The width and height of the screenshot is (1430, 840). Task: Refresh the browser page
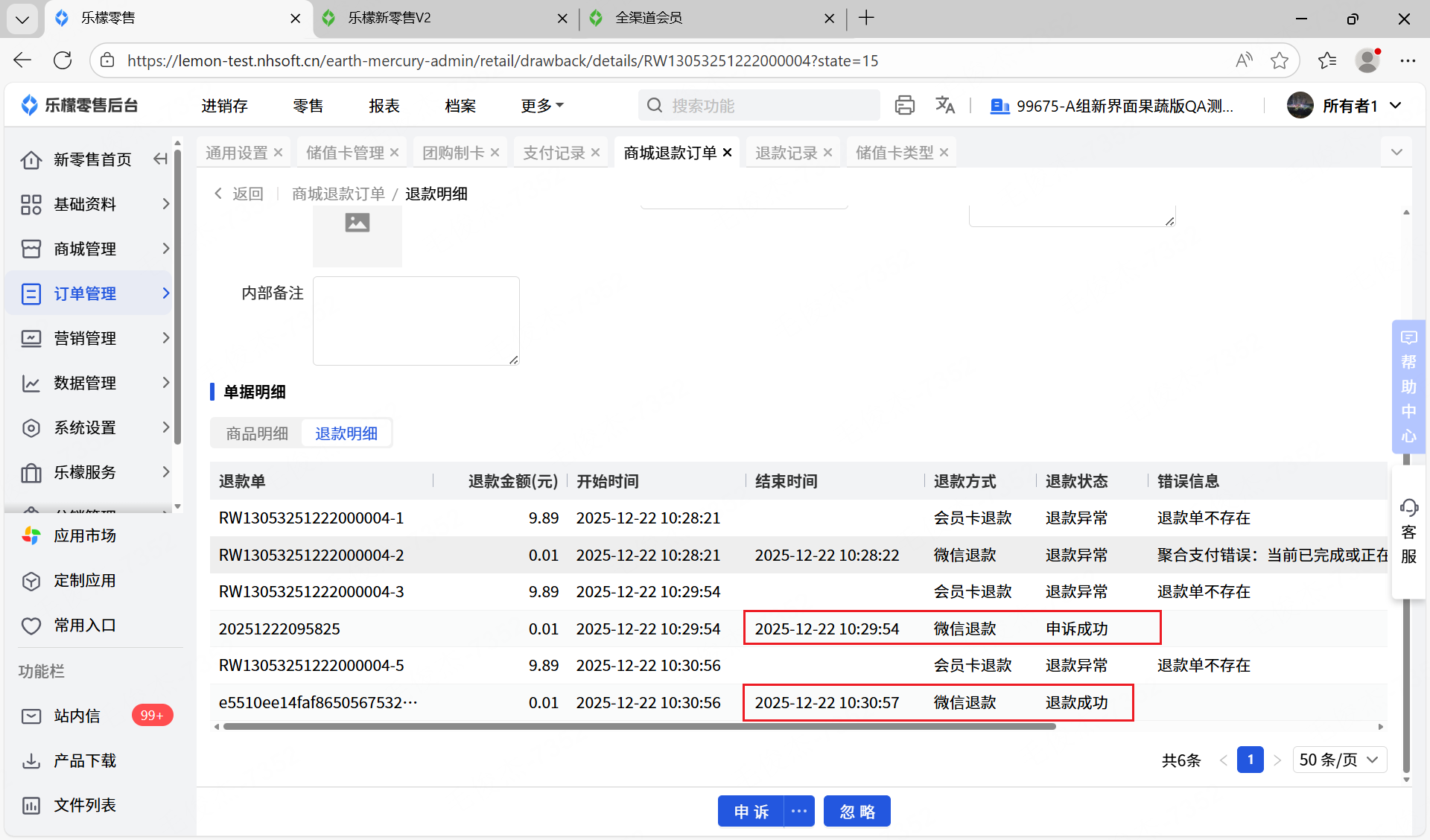coord(63,60)
